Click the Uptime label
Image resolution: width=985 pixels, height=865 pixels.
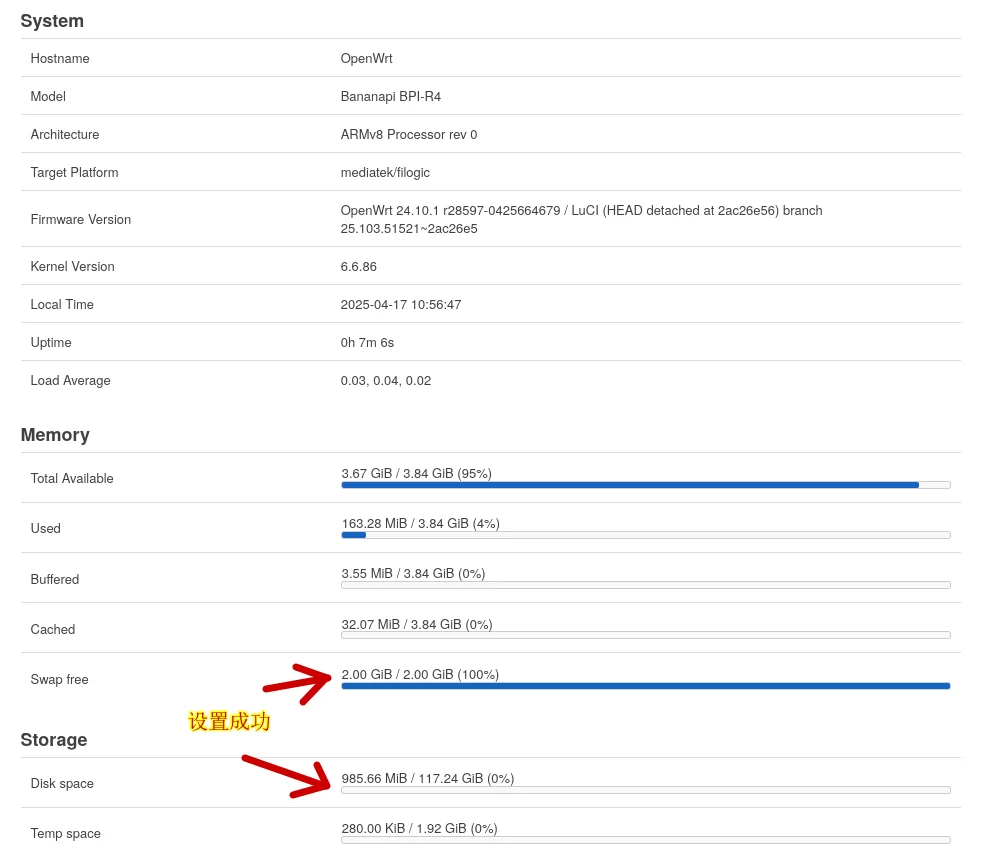coord(51,342)
